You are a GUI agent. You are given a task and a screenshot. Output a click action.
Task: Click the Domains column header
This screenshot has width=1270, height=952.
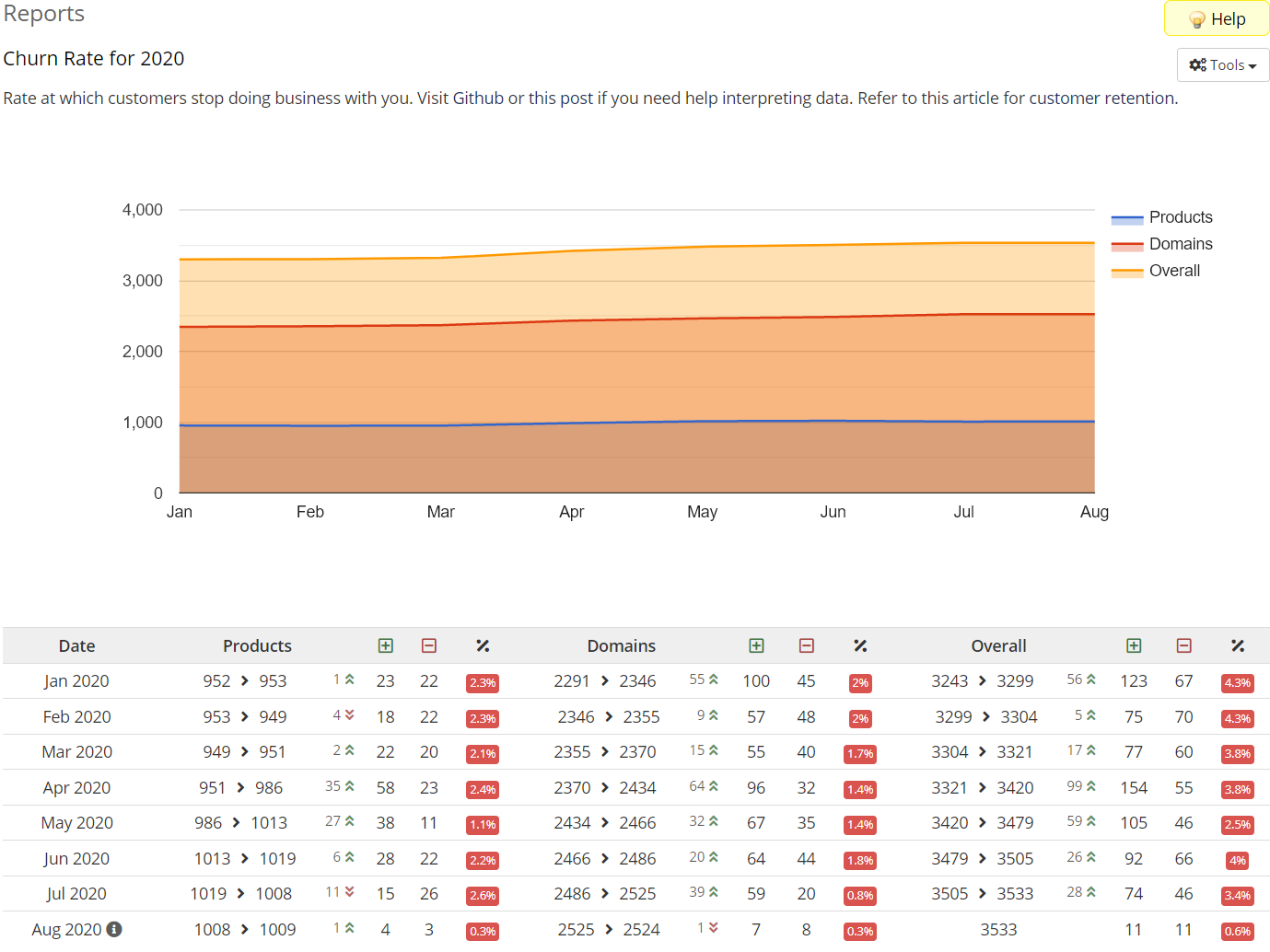(x=622, y=646)
